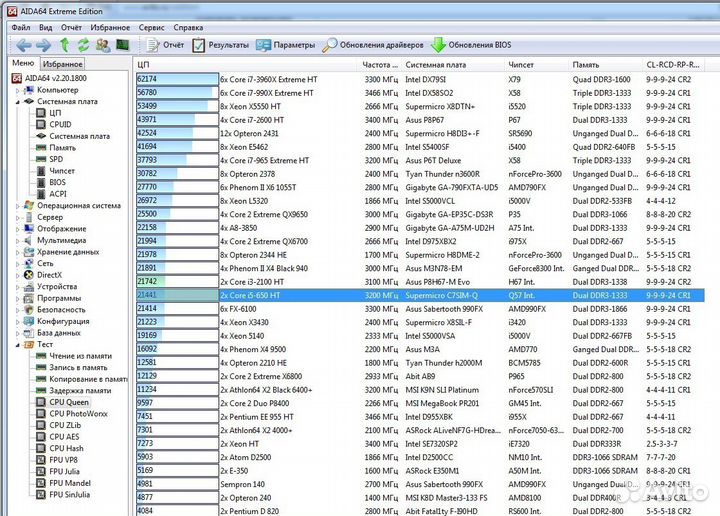Select the Безопасность tree item

(55, 310)
